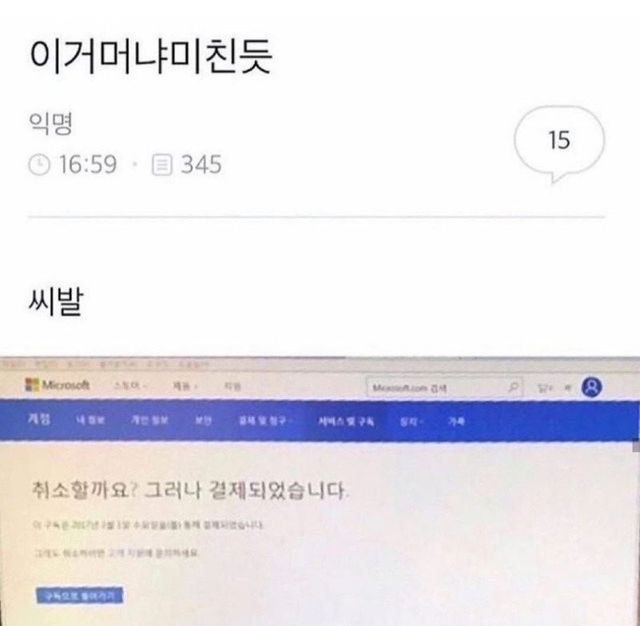640x626 pixels.
Task: Click the Microsoft logo
Action: click(58, 385)
